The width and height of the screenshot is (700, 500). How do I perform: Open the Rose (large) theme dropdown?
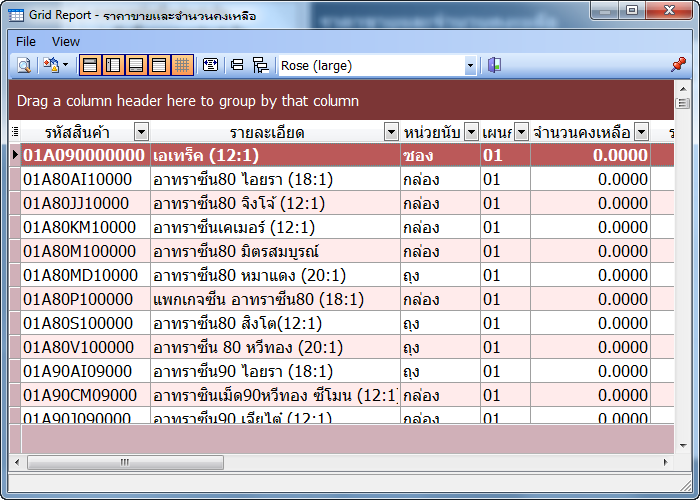click(470, 65)
